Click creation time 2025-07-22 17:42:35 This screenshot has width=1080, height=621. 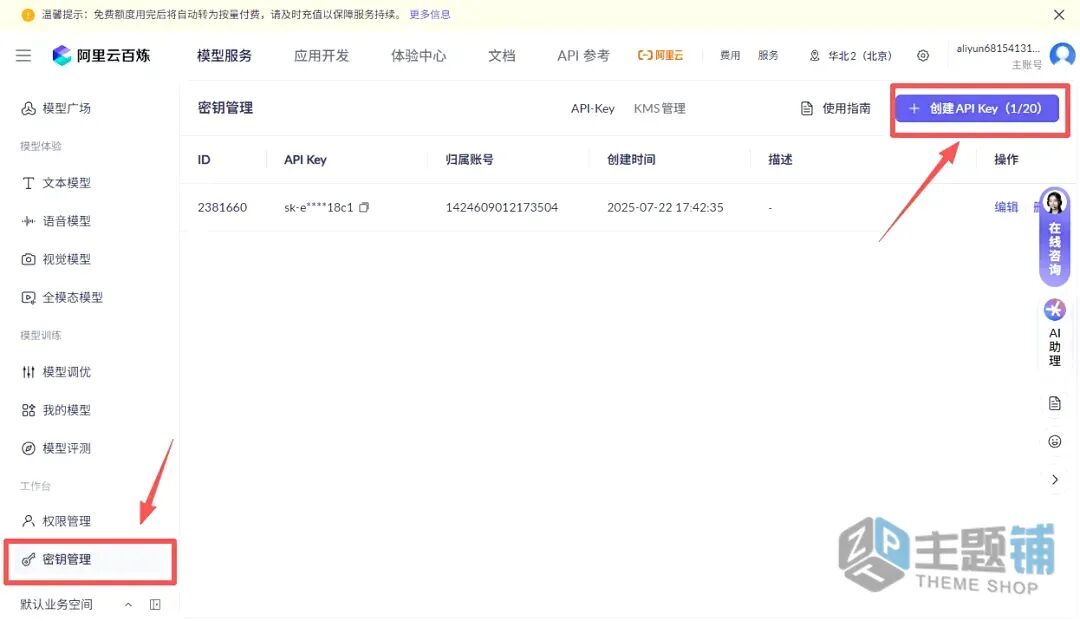[665, 207]
